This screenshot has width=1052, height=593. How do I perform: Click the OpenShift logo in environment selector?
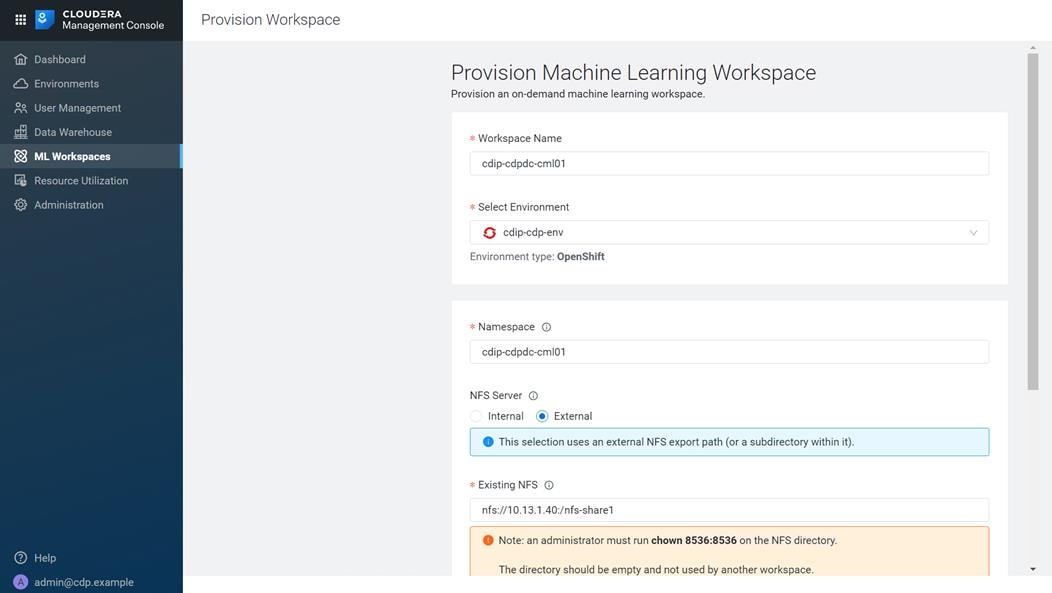(490, 232)
